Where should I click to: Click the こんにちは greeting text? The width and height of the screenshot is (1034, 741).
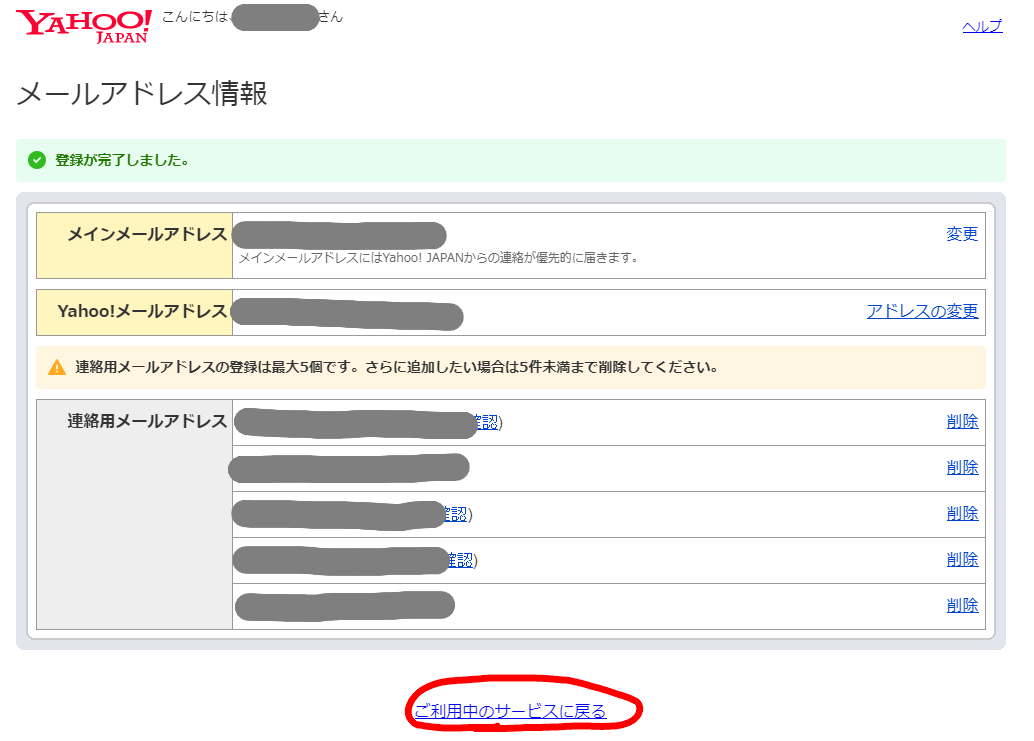(x=195, y=17)
